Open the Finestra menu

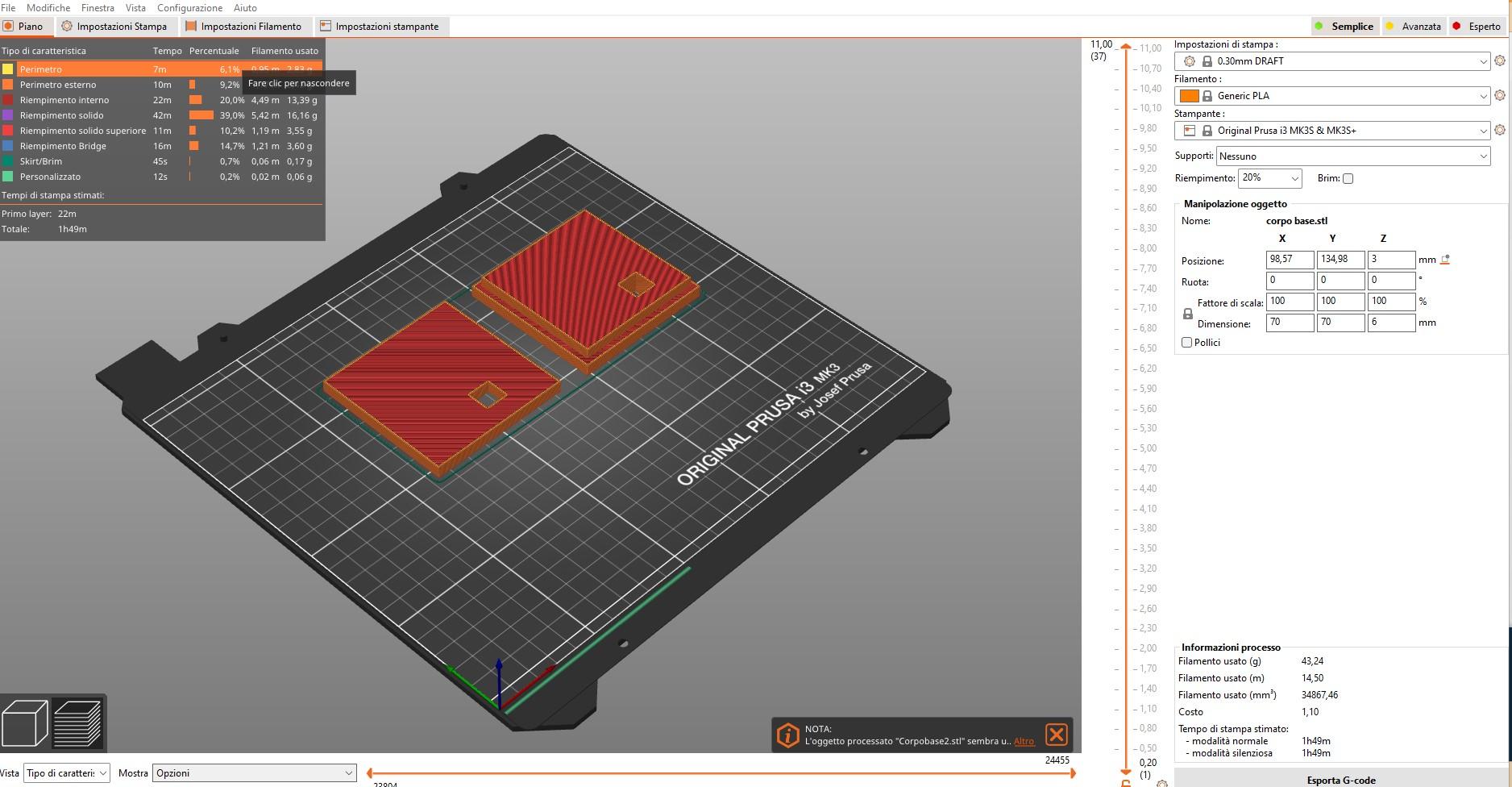98,8
